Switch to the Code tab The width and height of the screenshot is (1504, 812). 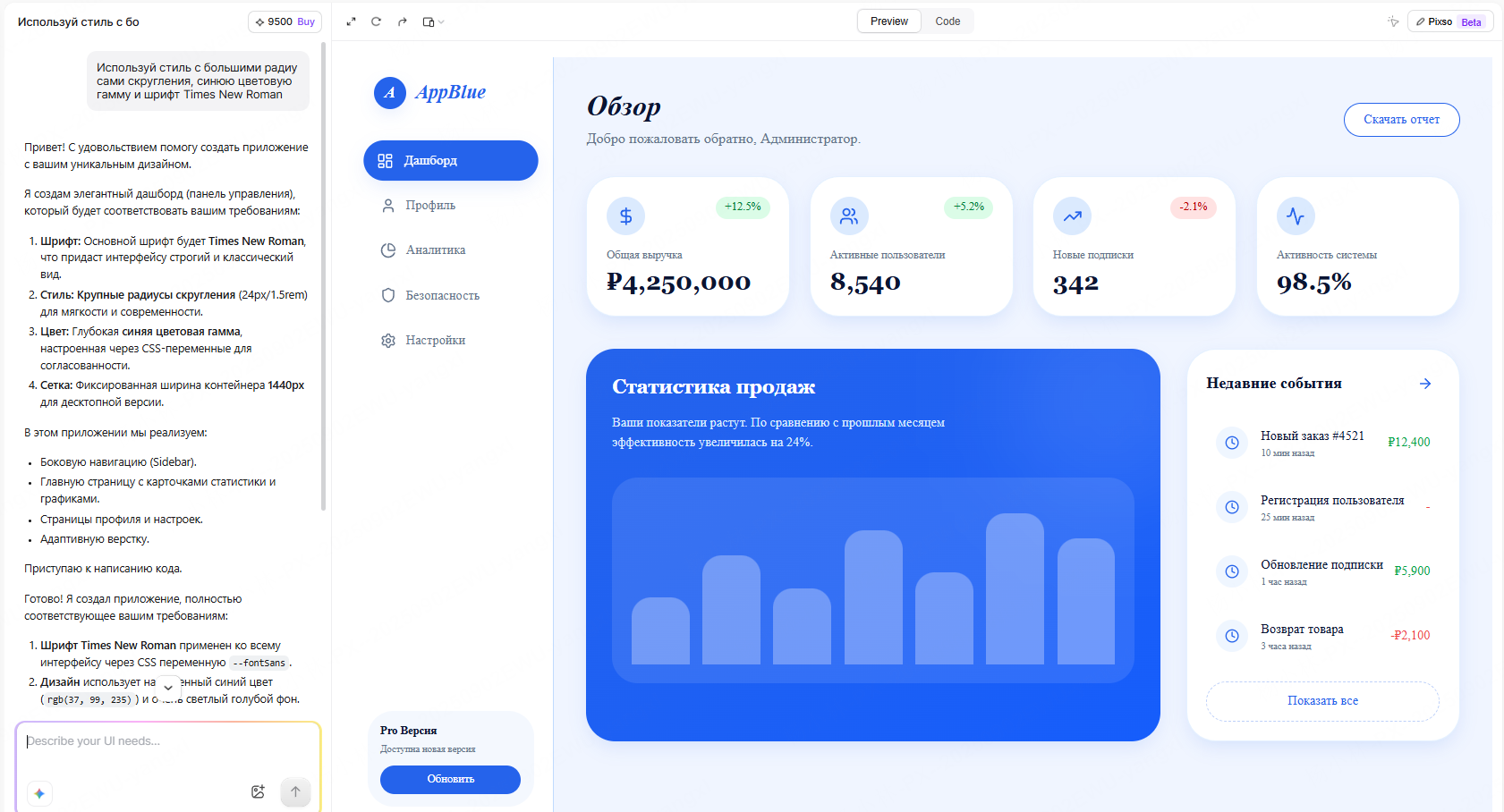pyautogui.click(x=947, y=21)
